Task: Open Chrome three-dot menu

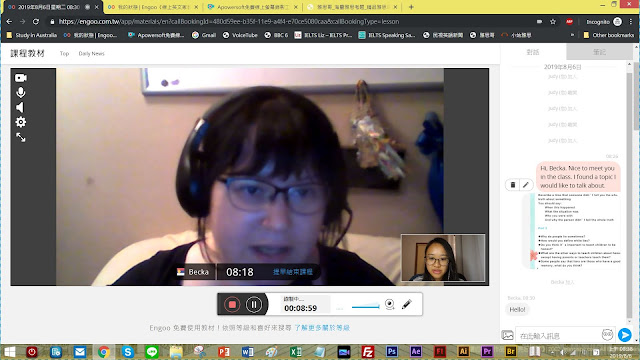Action: pyautogui.click(x=631, y=22)
